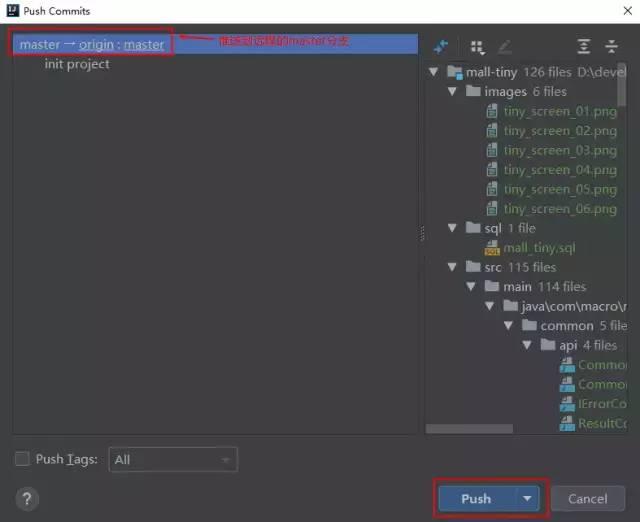
Task: Click the images folder icon
Action: point(473,91)
